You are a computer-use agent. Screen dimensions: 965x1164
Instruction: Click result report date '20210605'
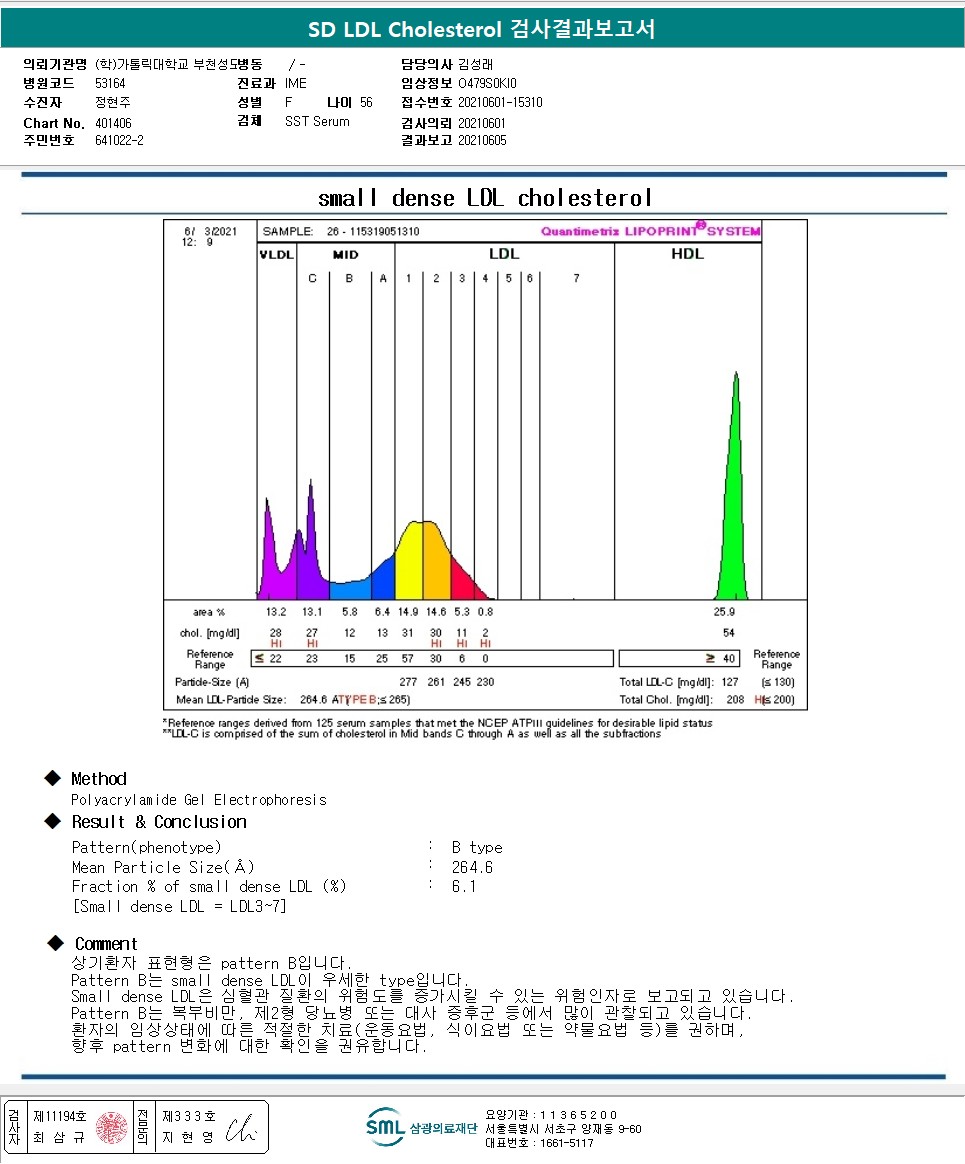click(482, 140)
